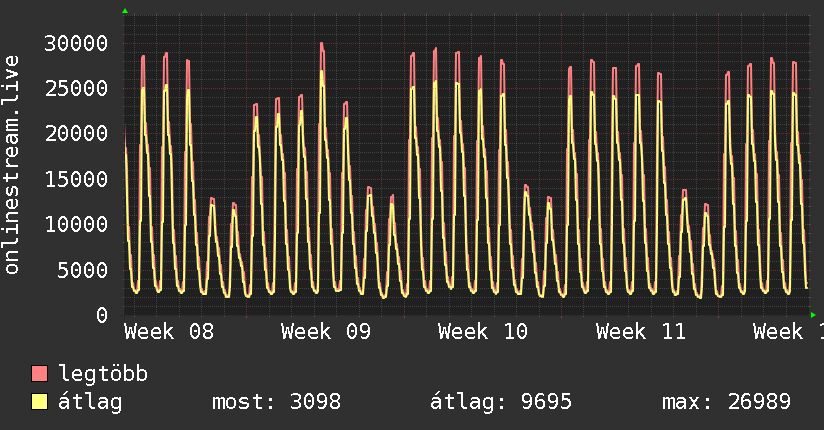824x430 pixels.
Task: Click the yellow átlag legend swatch
Action: (39, 402)
